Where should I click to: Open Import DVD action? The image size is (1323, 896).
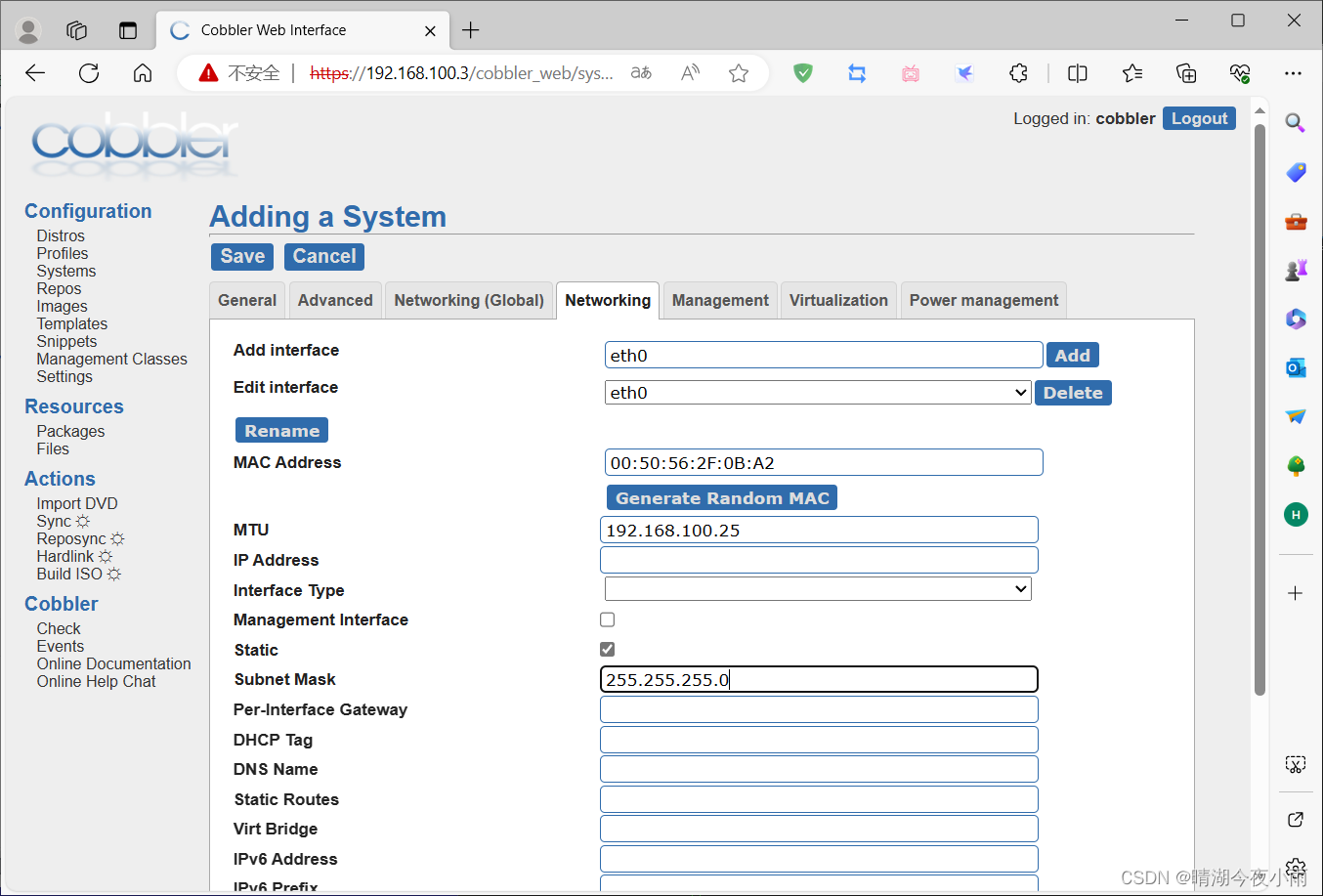point(77,503)
